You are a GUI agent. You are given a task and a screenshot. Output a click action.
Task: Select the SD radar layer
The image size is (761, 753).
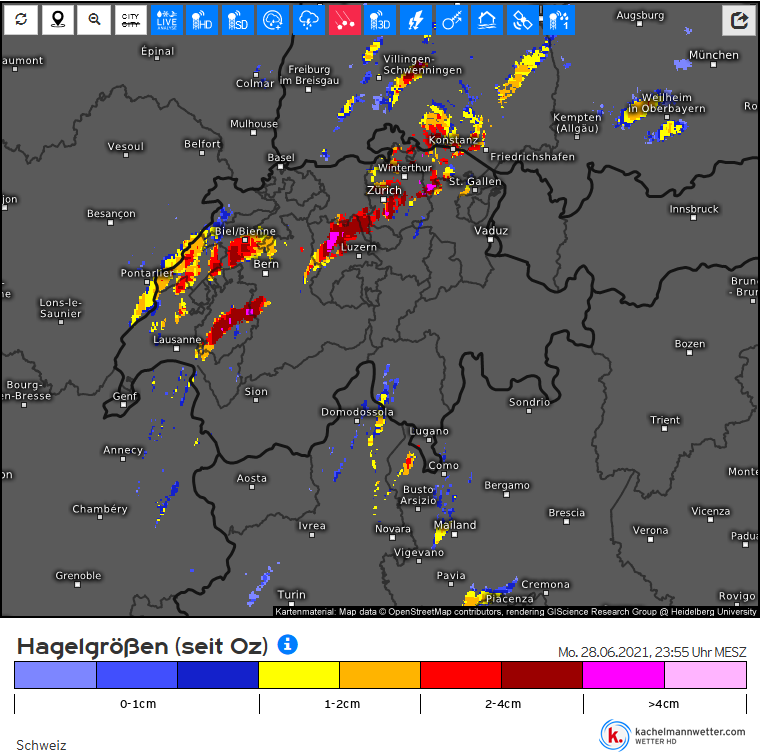tap(238, 20)
